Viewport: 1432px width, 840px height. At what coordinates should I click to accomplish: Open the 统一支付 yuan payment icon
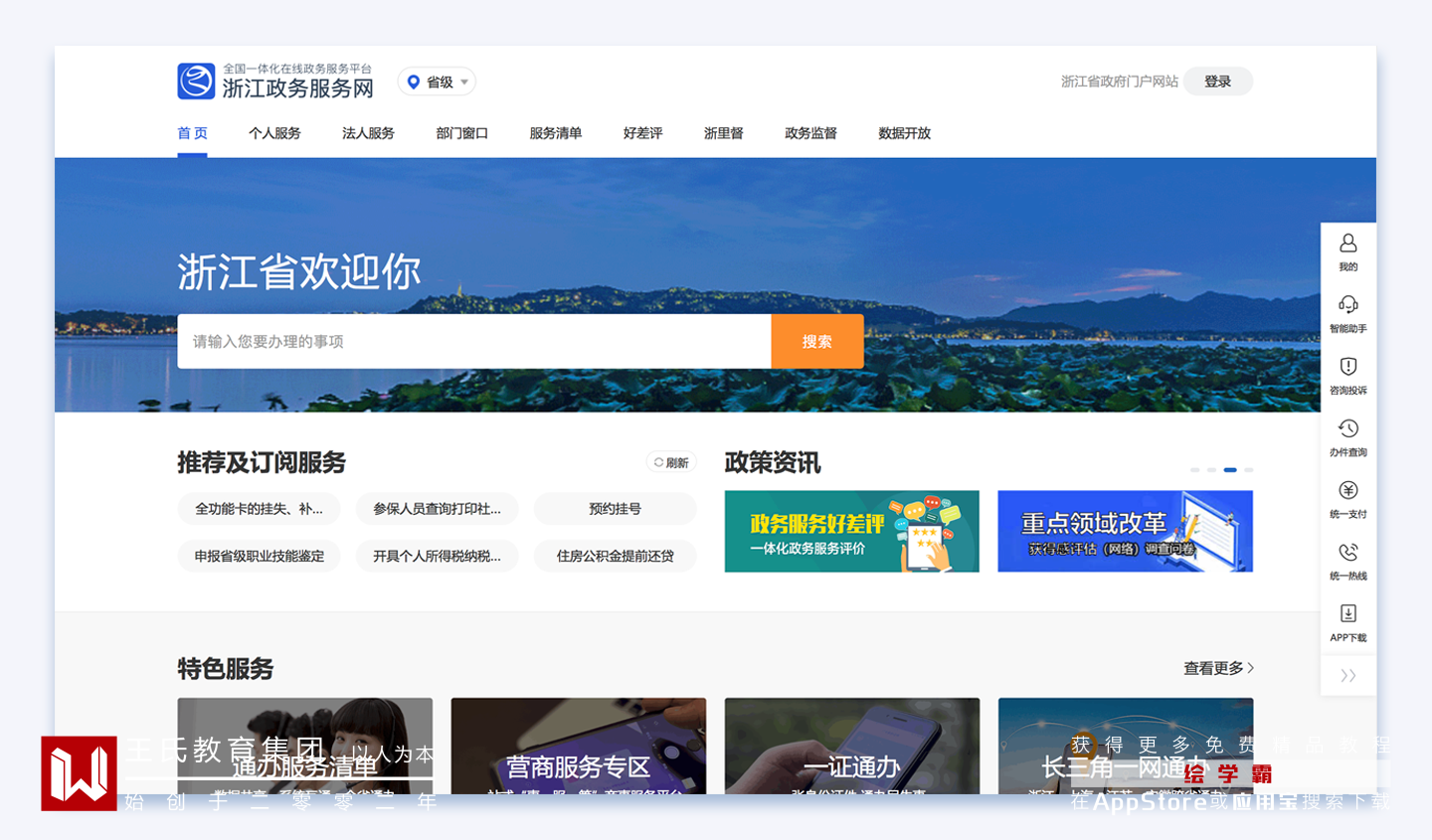(x=1348, y=490)
